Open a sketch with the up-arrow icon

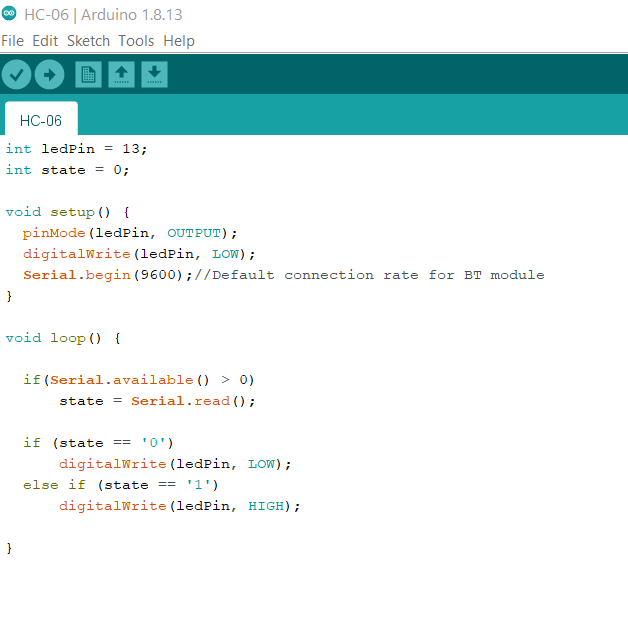(121, 74)
